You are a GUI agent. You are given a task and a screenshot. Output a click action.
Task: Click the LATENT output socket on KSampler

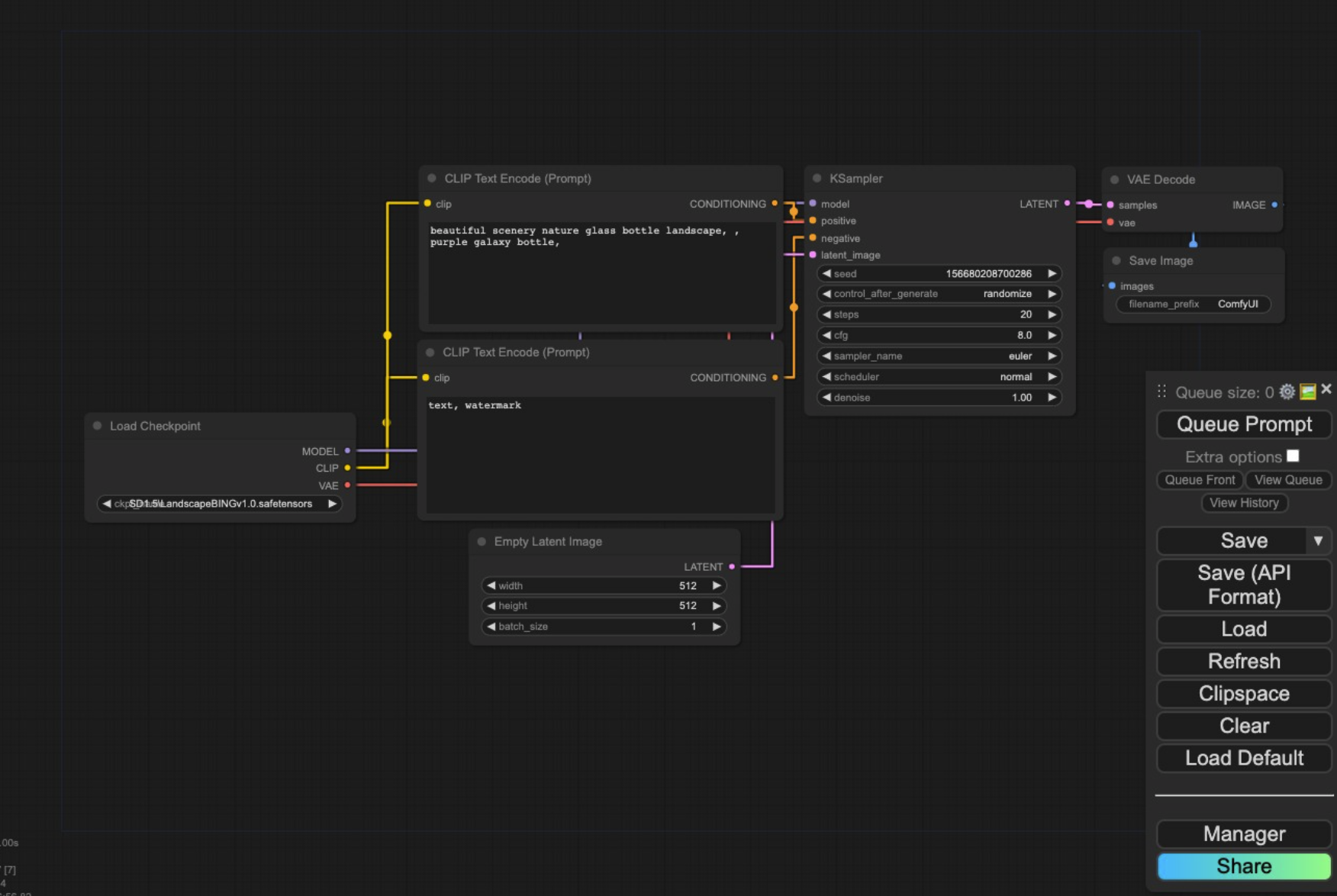[1067, 204]
